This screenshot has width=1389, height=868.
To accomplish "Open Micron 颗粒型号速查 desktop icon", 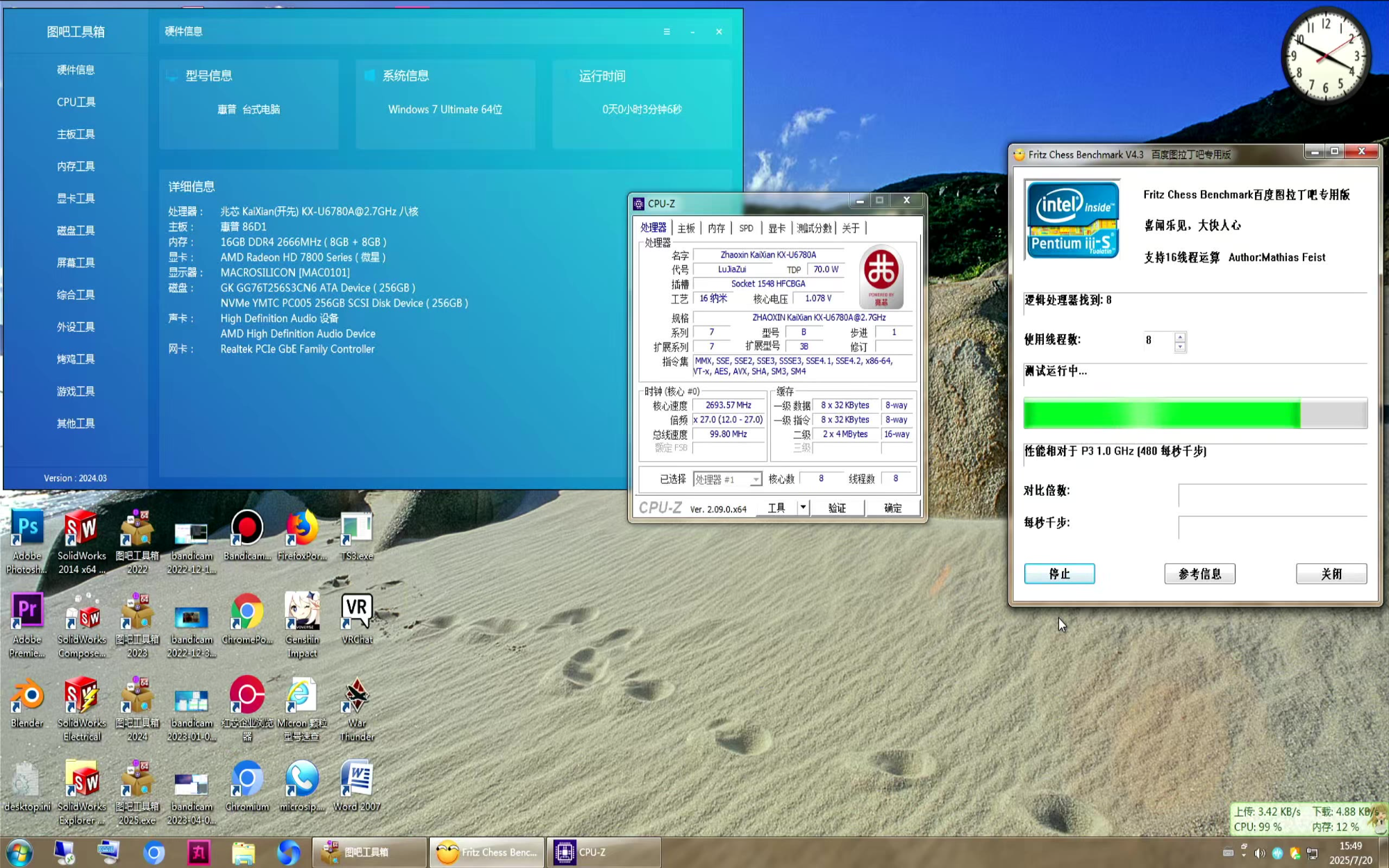I will (301, 708).
